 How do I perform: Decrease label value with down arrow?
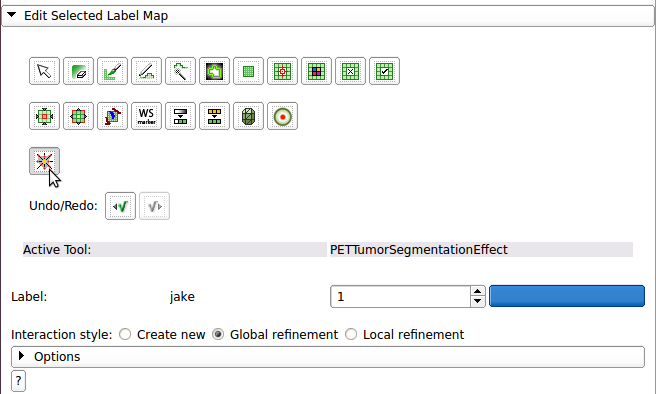pos(478,302)
